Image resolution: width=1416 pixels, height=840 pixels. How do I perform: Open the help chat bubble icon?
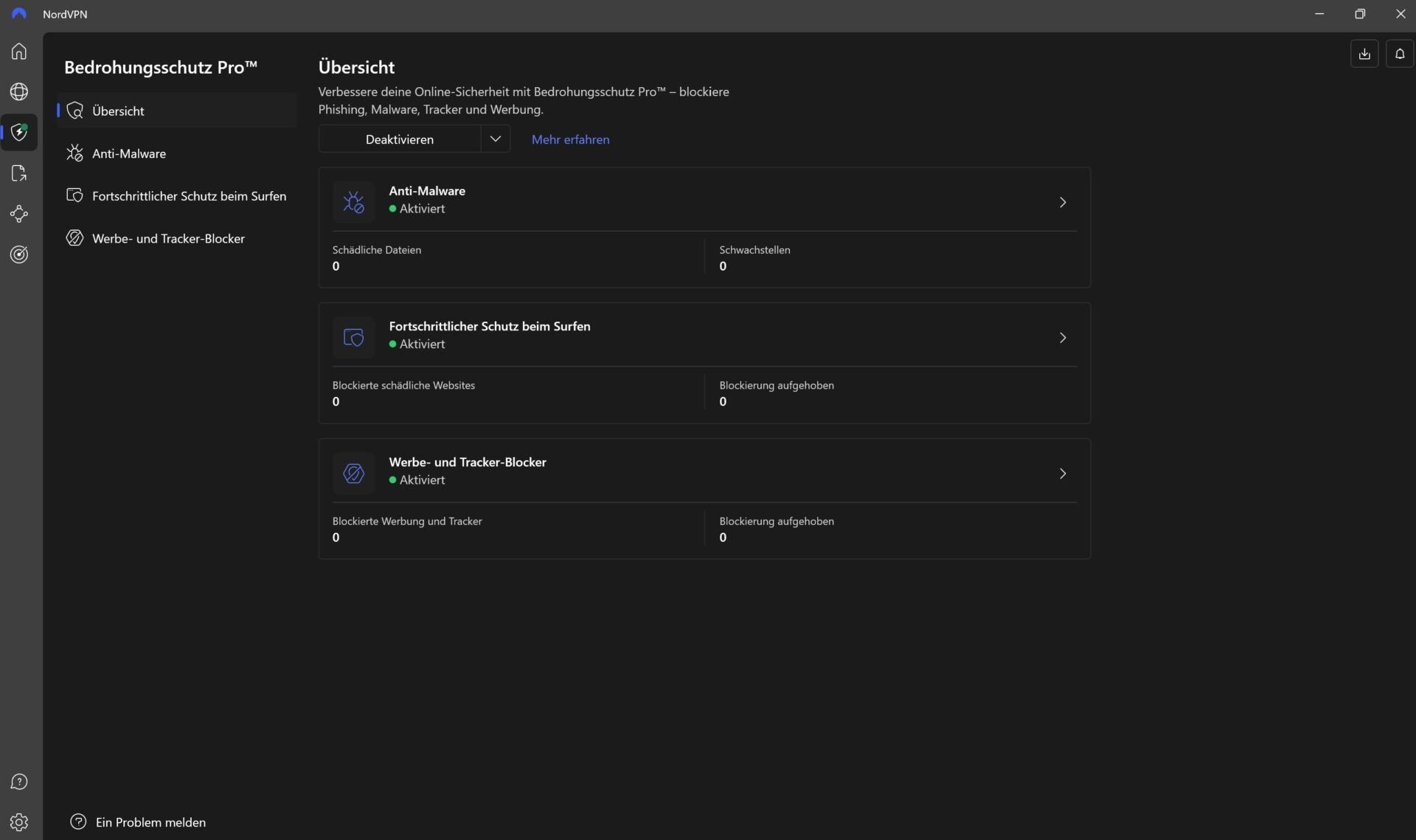point(19,782)
